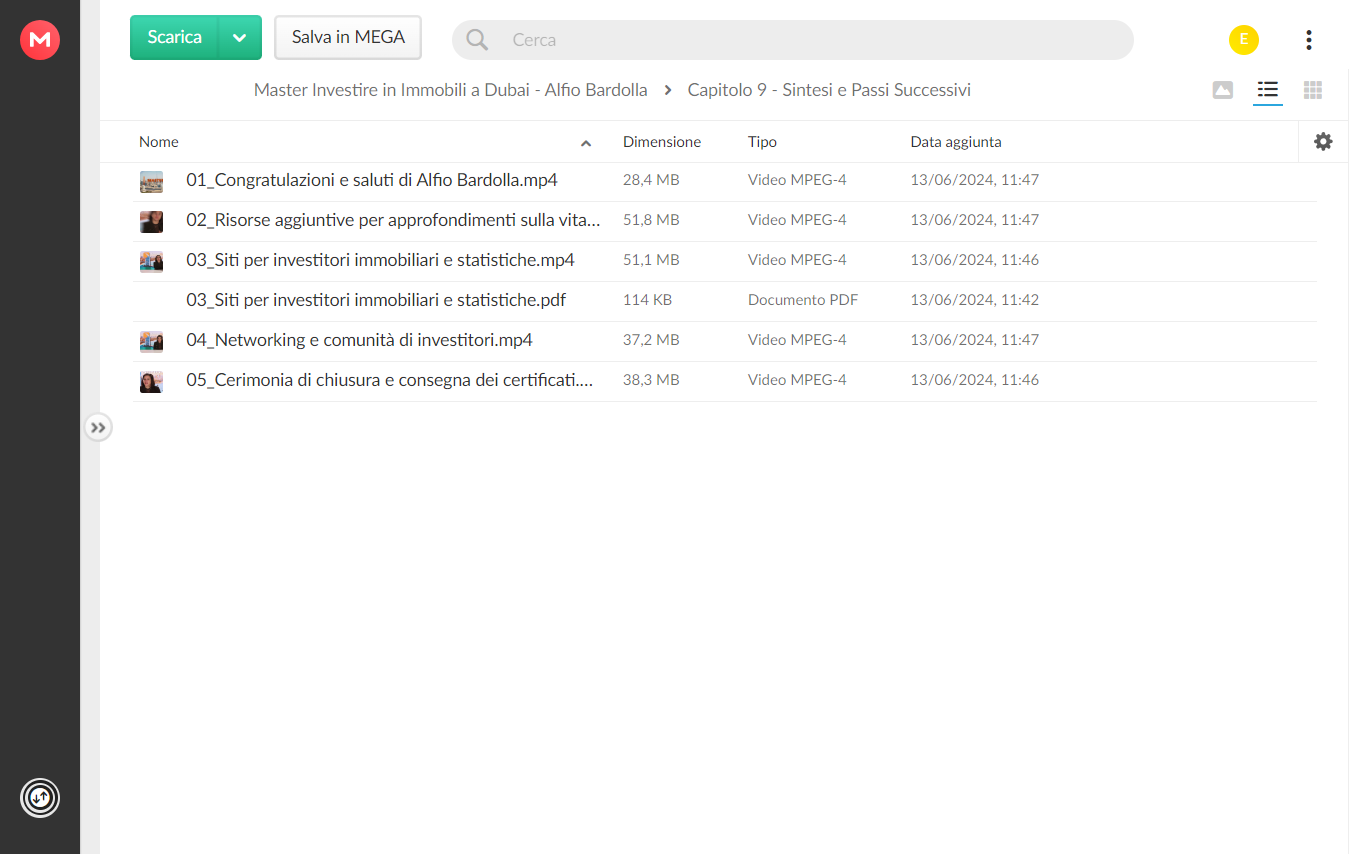1349x854 pixels.
Task: Go to Master Investire in Immobili breadcrumb
Action: click(x=451, y=90)
